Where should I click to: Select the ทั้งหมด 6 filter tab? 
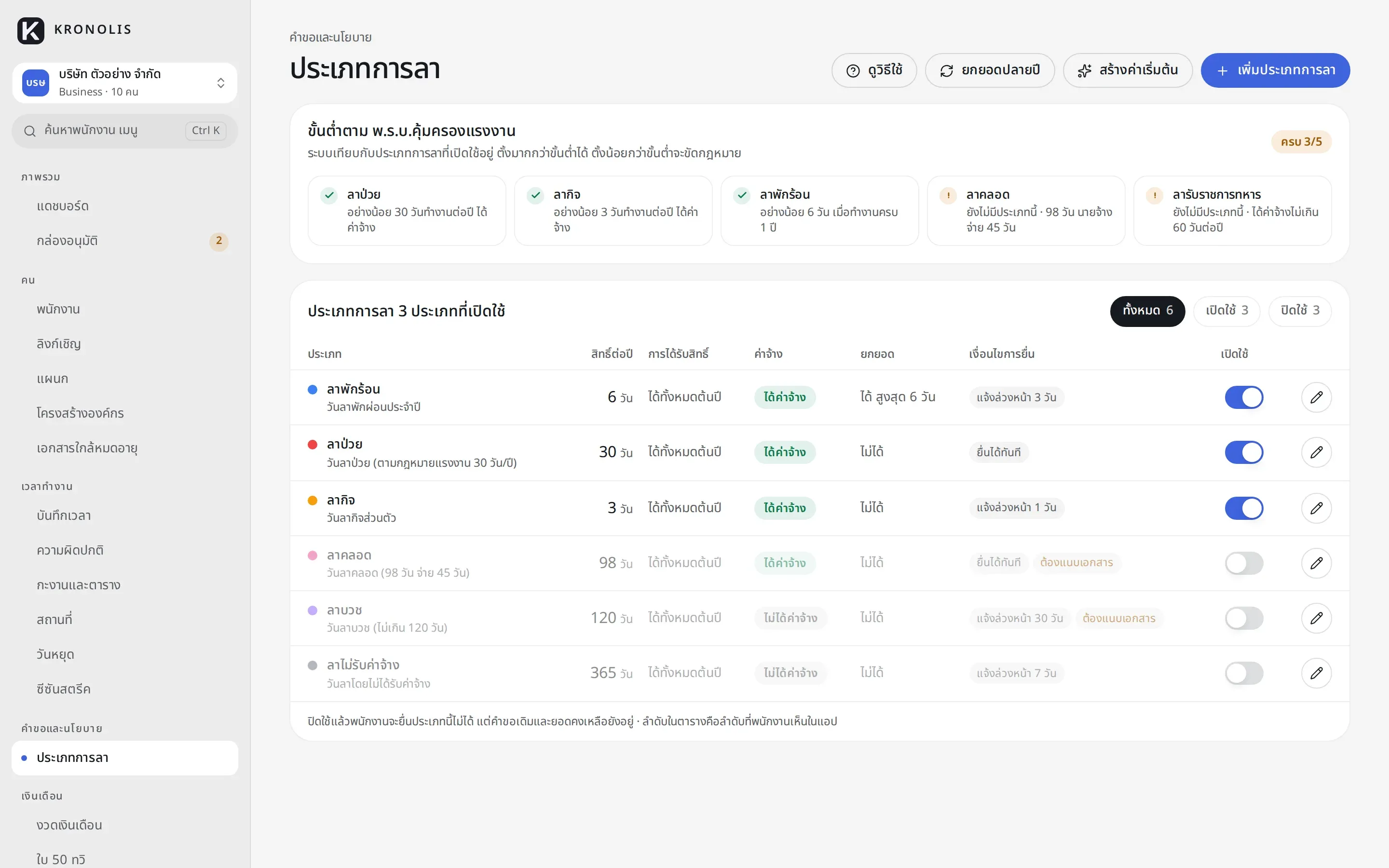1147,311
